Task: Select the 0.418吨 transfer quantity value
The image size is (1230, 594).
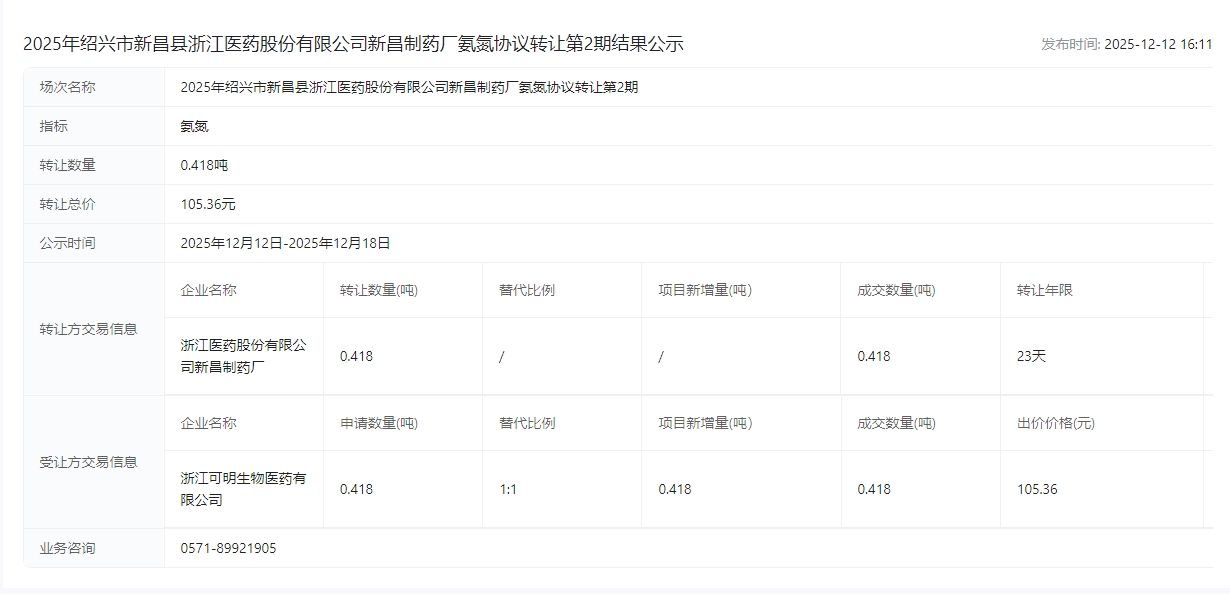Action: click(204, 165)
